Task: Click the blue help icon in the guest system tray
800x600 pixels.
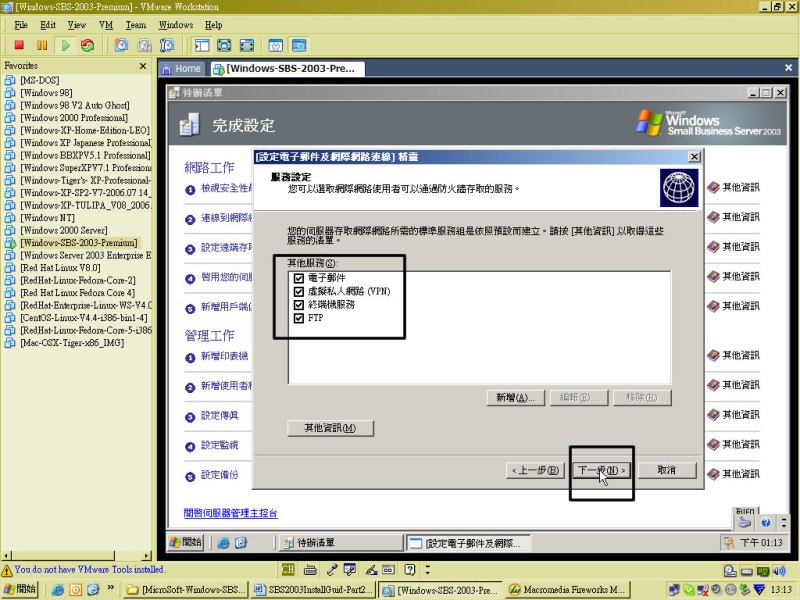Action: (765, 522)
